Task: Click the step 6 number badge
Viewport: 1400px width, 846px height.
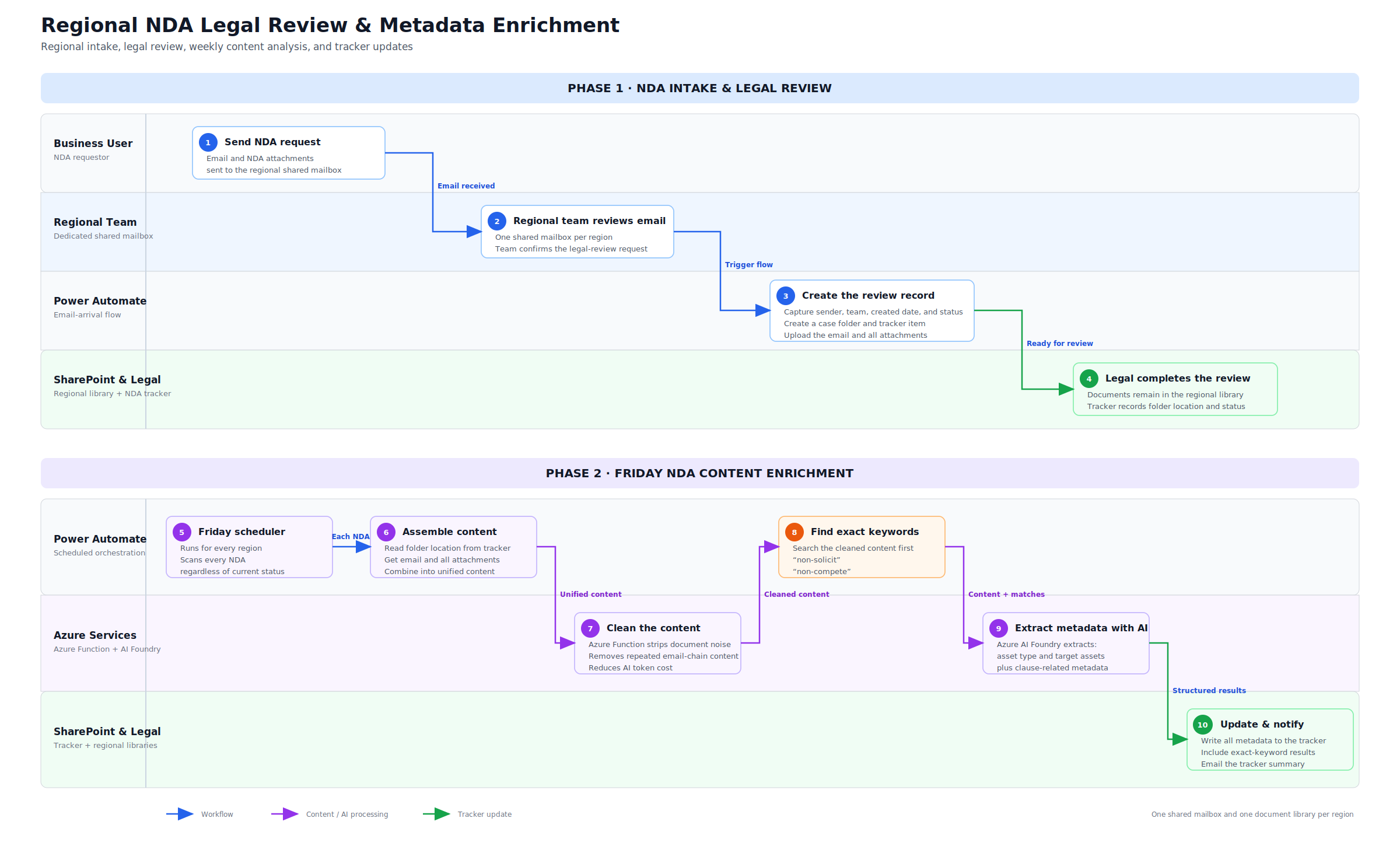Action: (386, 532)
